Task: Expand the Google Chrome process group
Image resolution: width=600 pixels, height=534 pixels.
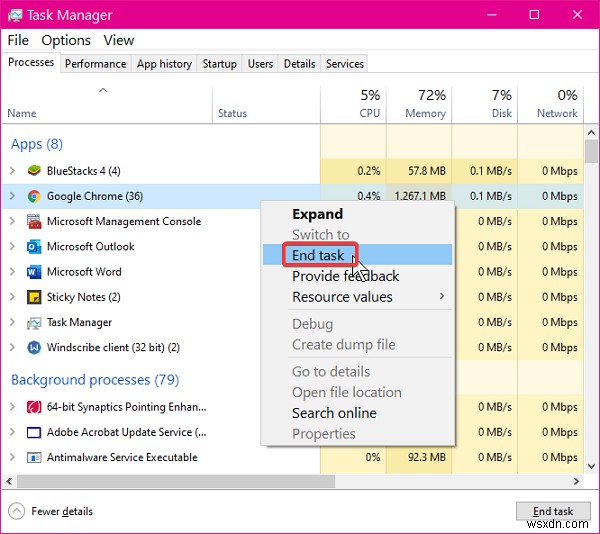Action: coord(12,196)
